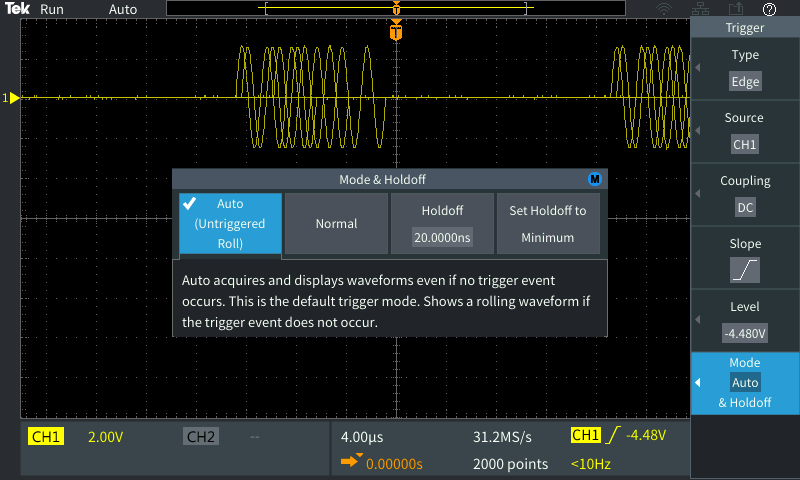The height and width of the screenshot is (480, 800).
Task: Click the 31.2MS/s sample rate readout
Action: (502, 437)
